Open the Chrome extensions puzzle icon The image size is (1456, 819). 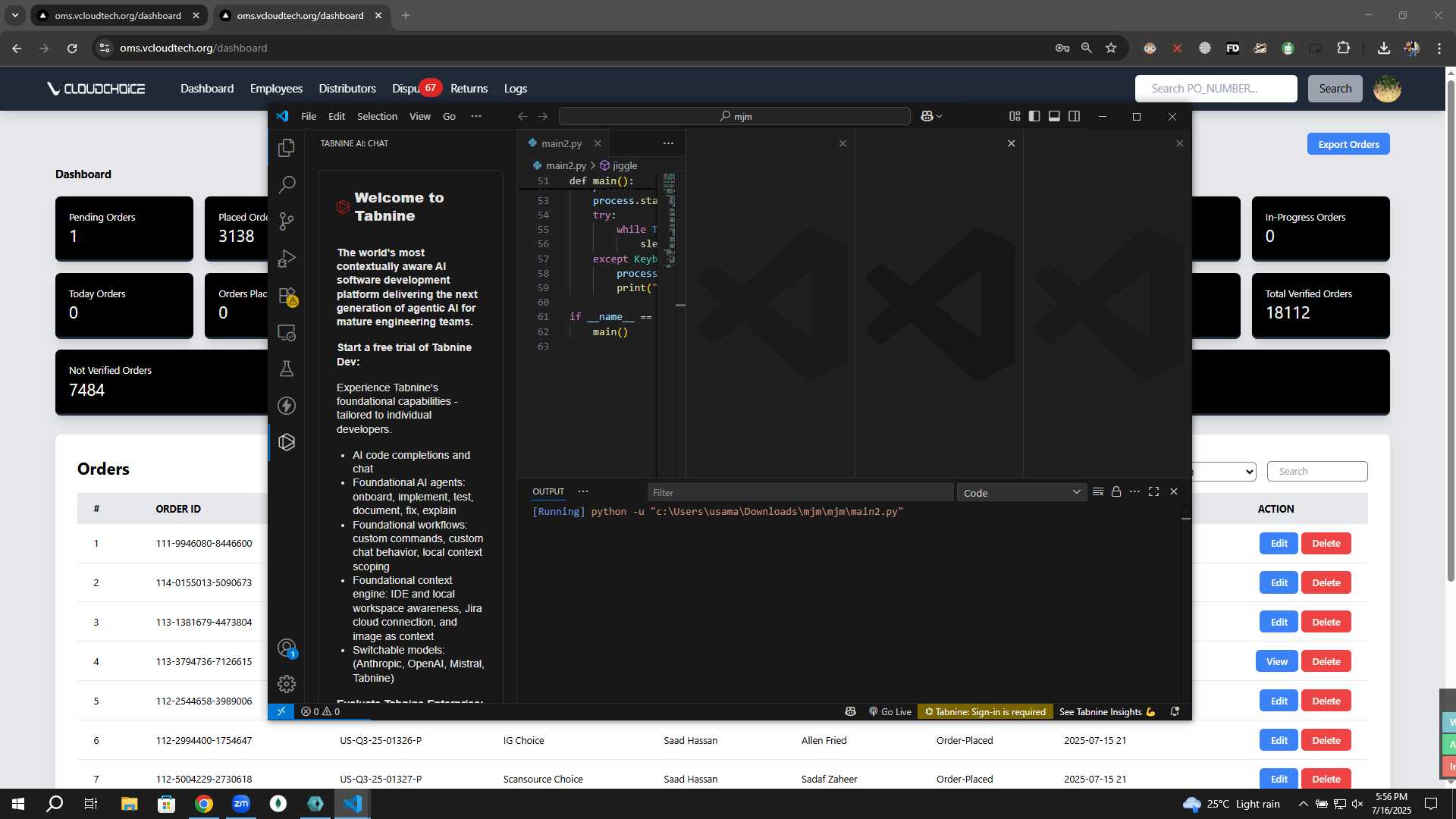click(1343, 48)
